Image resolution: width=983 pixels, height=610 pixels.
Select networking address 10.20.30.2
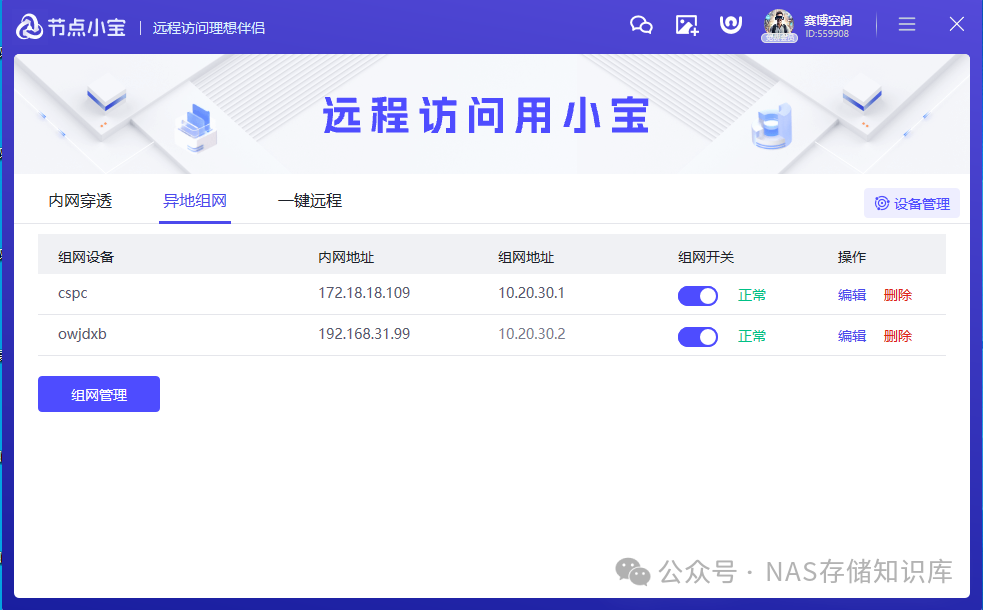pos(532,334)
